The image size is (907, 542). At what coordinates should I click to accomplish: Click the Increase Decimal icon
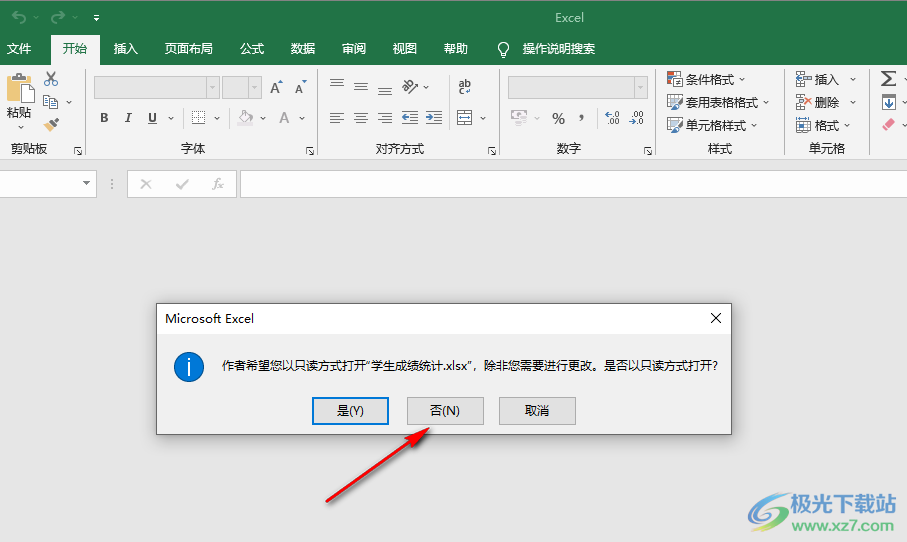point(613,118)
